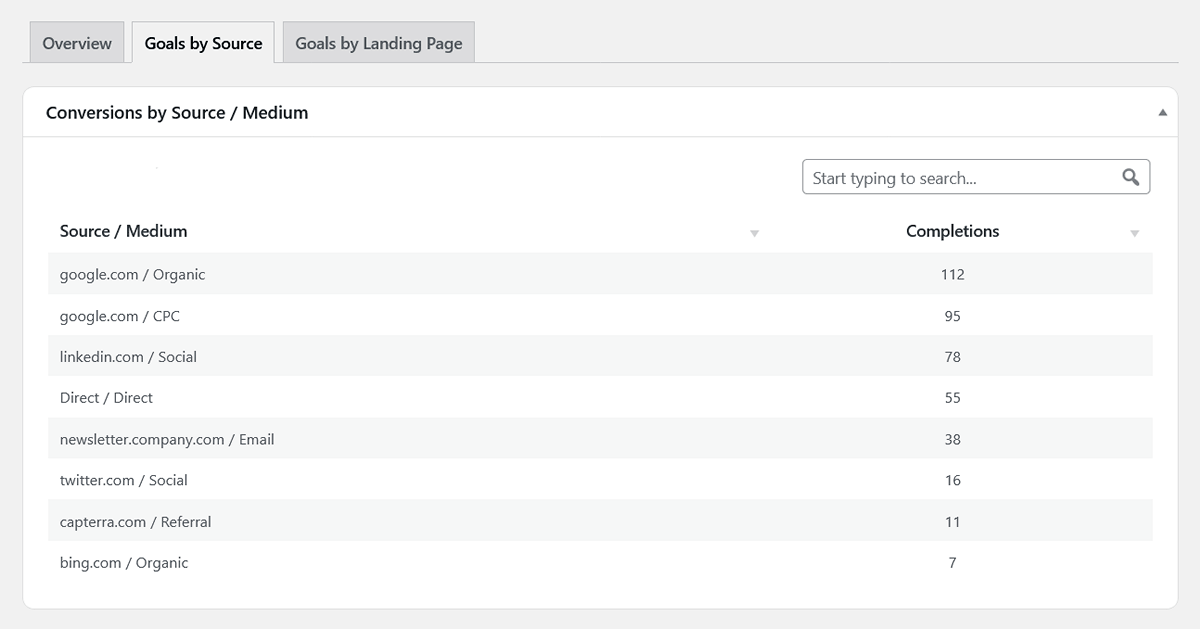
Task: Click the 38 completions value
Action: [x=952, y=439]
